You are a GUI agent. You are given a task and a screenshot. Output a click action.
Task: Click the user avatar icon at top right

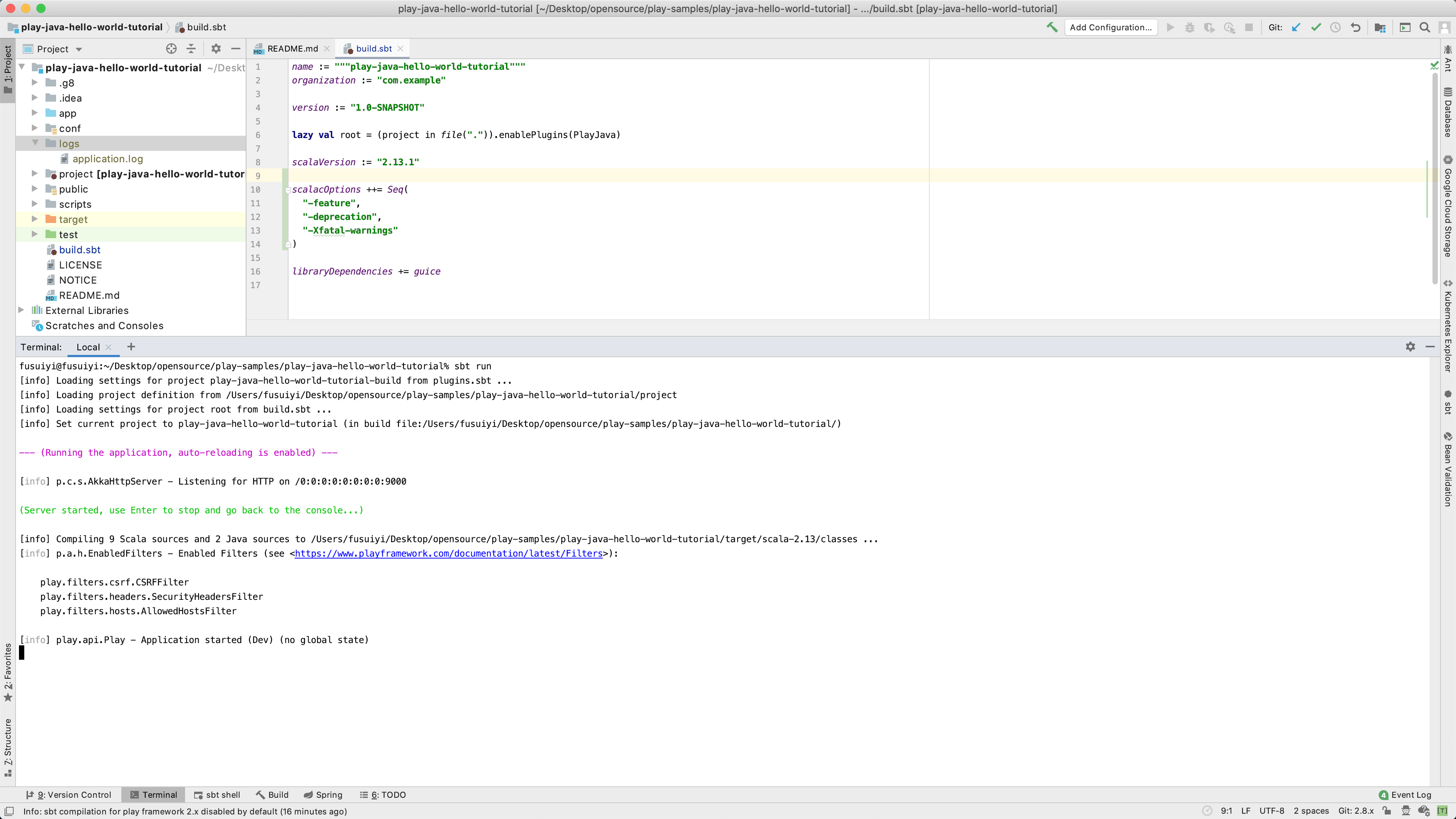point(1444,27)
